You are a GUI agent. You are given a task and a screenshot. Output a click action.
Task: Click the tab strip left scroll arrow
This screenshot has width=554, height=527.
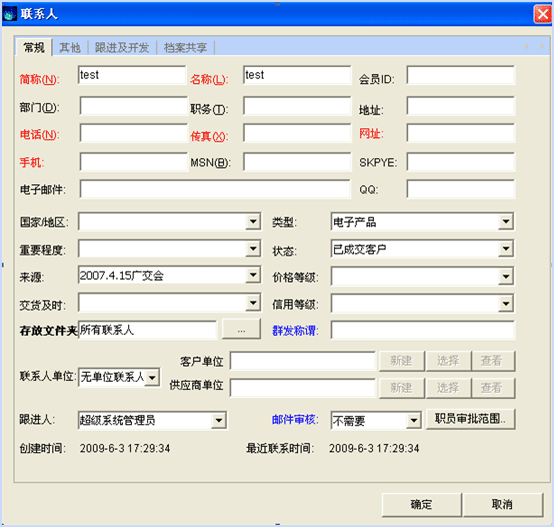coord(527,46)
